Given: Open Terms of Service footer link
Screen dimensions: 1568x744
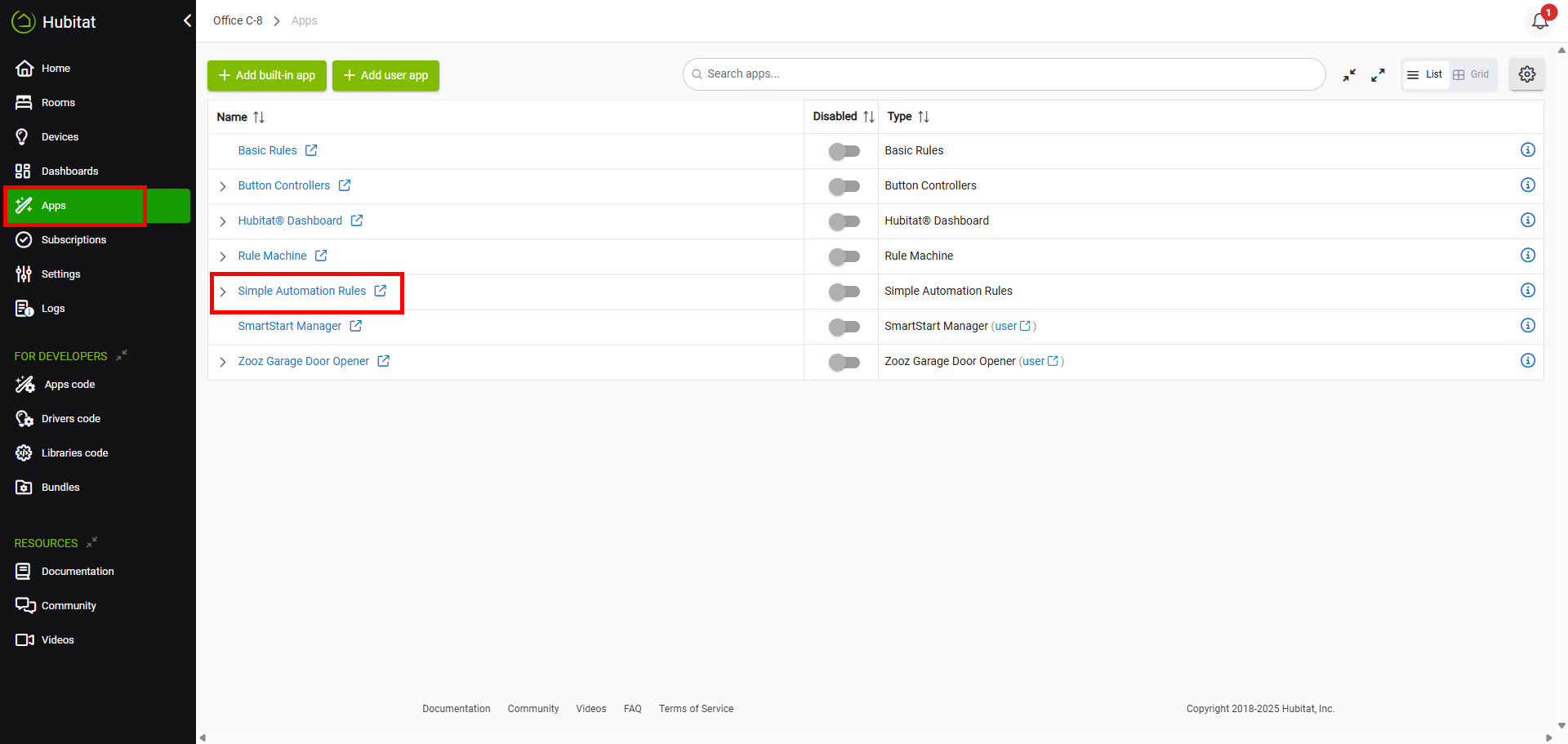Looking at the screenshot, I should point(696,709).
